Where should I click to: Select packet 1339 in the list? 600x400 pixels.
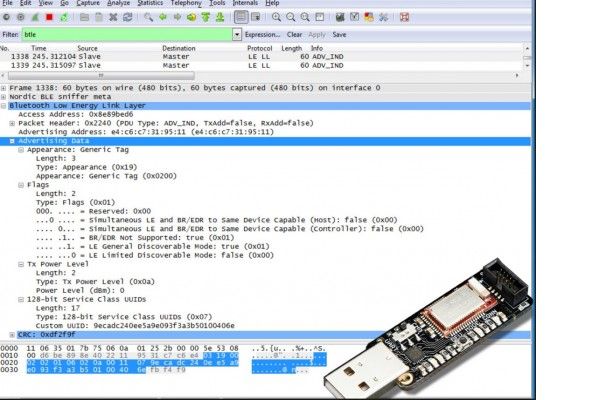click(x=261, y=65)
